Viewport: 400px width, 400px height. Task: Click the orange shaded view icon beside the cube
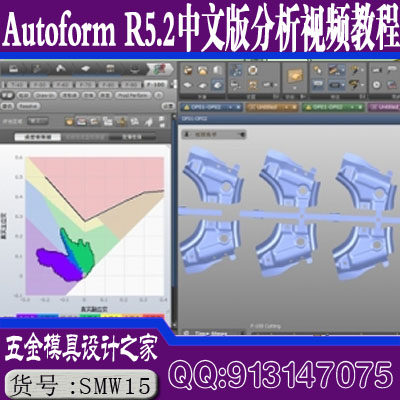[203, 70]
